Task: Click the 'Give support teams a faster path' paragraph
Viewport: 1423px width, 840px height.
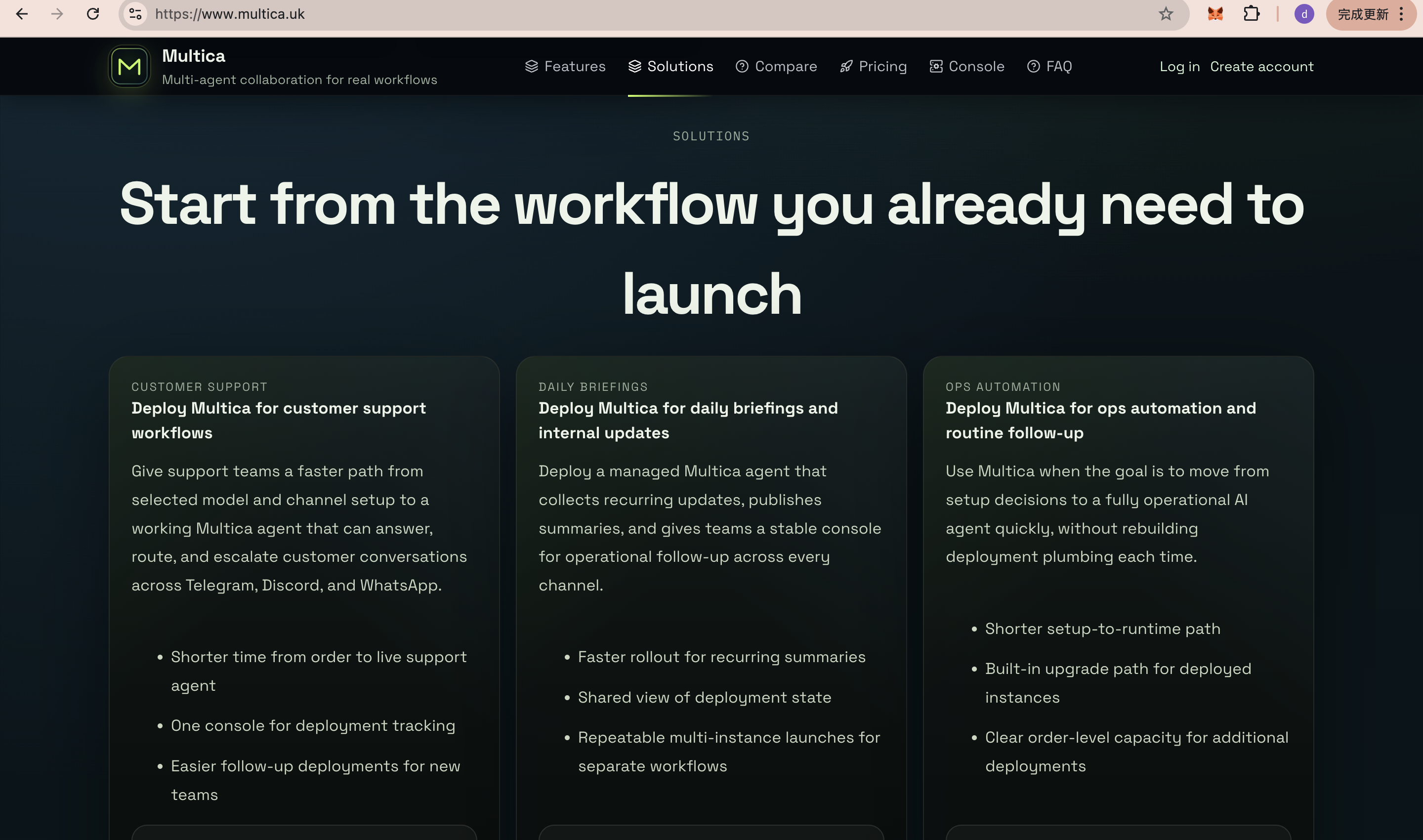Action: (x=299, y=528)
